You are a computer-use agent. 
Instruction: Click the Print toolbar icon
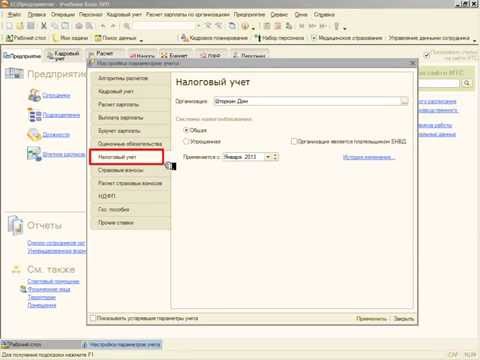click(79, 26)
